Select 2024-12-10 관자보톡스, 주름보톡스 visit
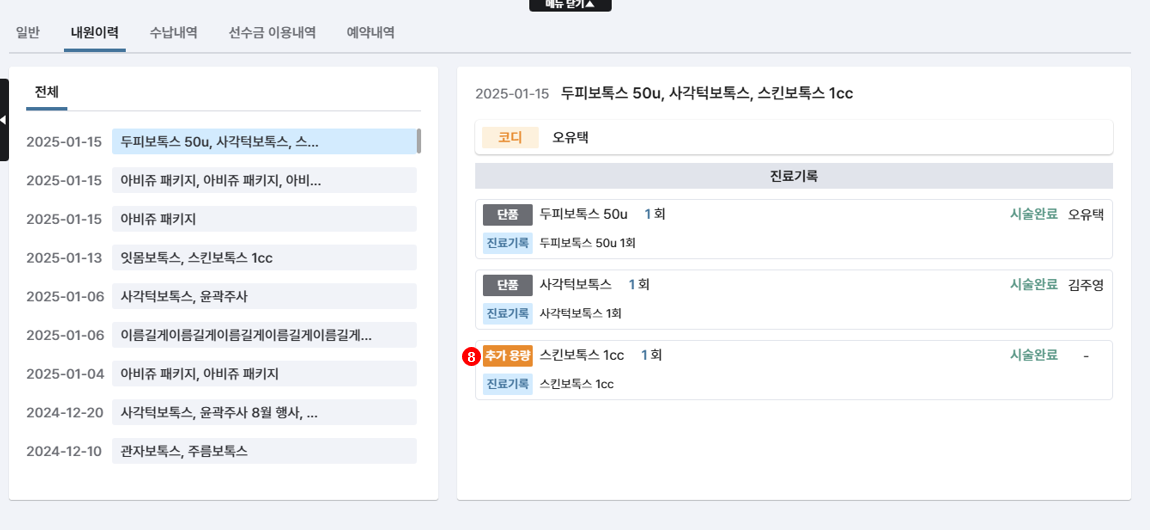Viewport: 1150px width, 530px height. (x=264, y=451)
